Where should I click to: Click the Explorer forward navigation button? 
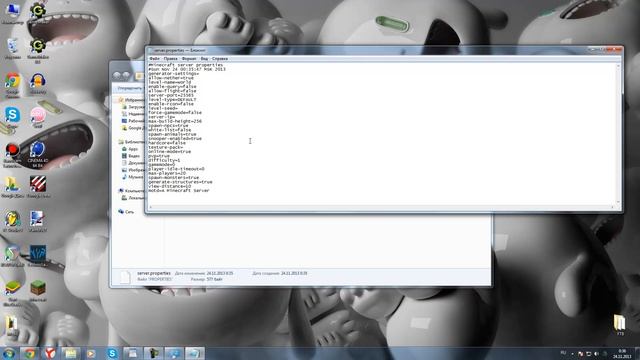pos(126,76)
